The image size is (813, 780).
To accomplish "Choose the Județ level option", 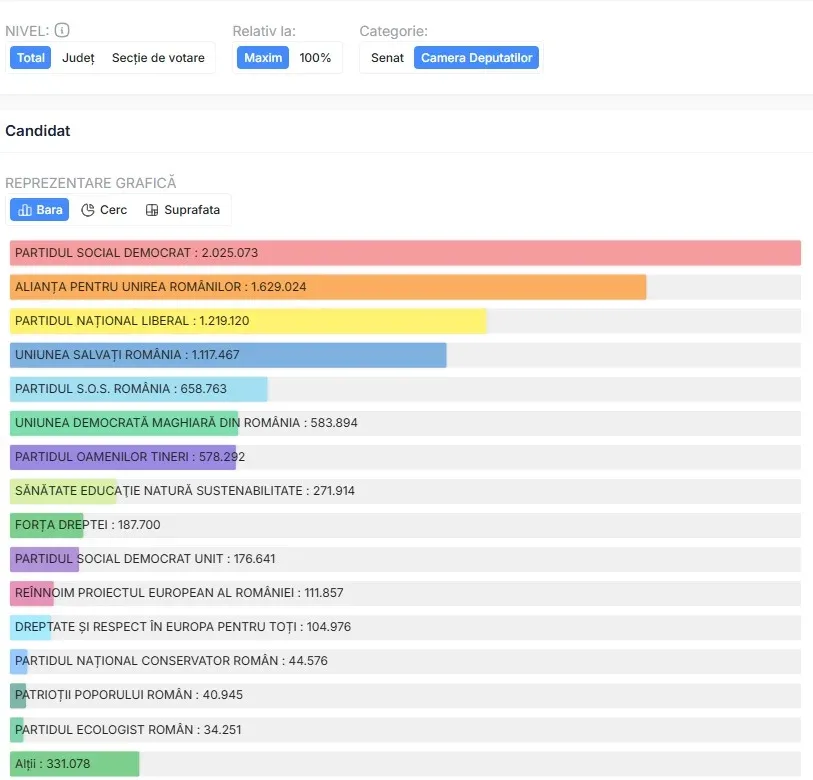I will click(78, 58).
